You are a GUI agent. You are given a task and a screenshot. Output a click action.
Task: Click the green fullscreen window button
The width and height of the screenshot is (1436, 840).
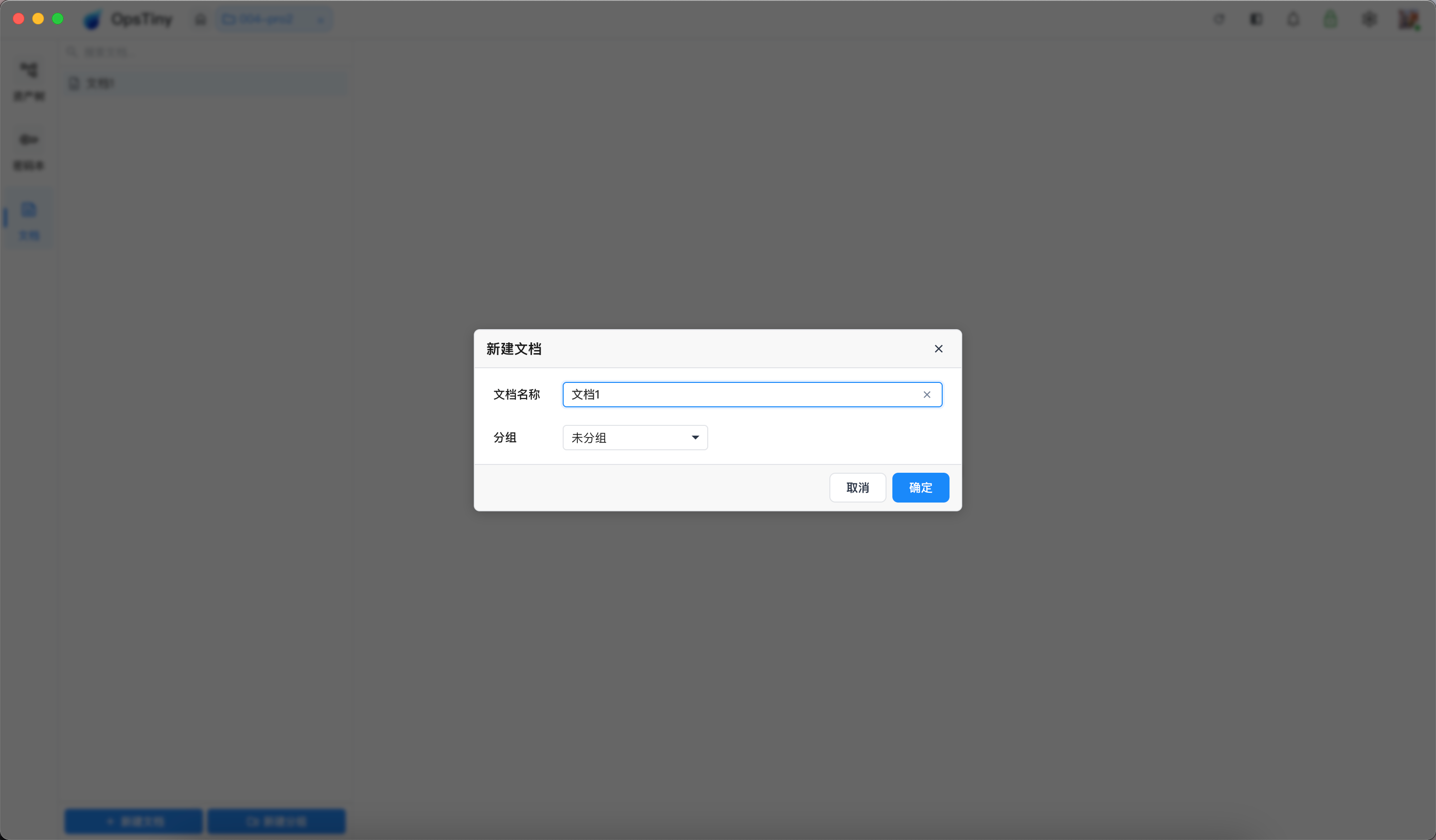click(x=58, y=19)
